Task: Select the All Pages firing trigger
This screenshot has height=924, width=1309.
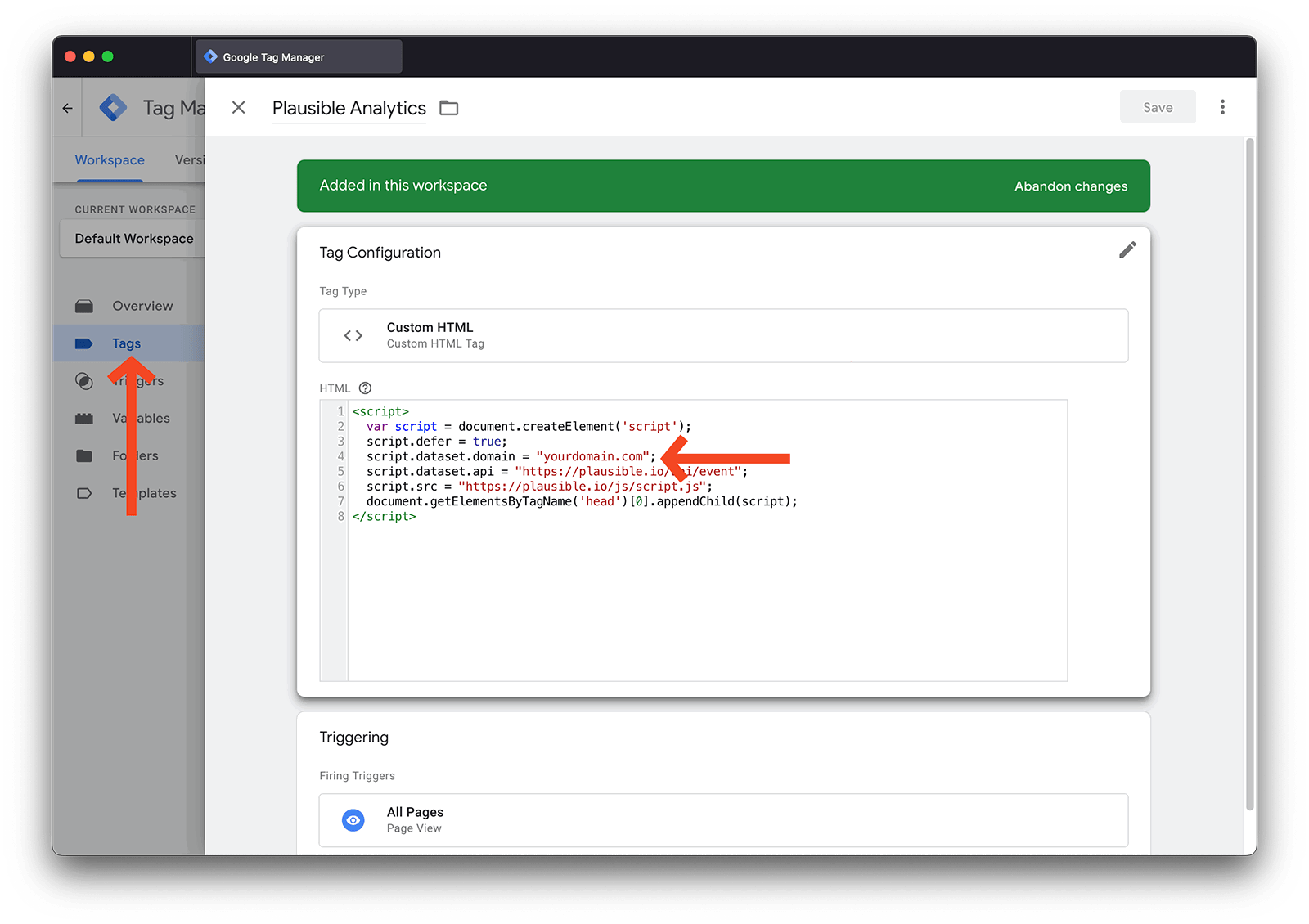Action: (723, 820)
